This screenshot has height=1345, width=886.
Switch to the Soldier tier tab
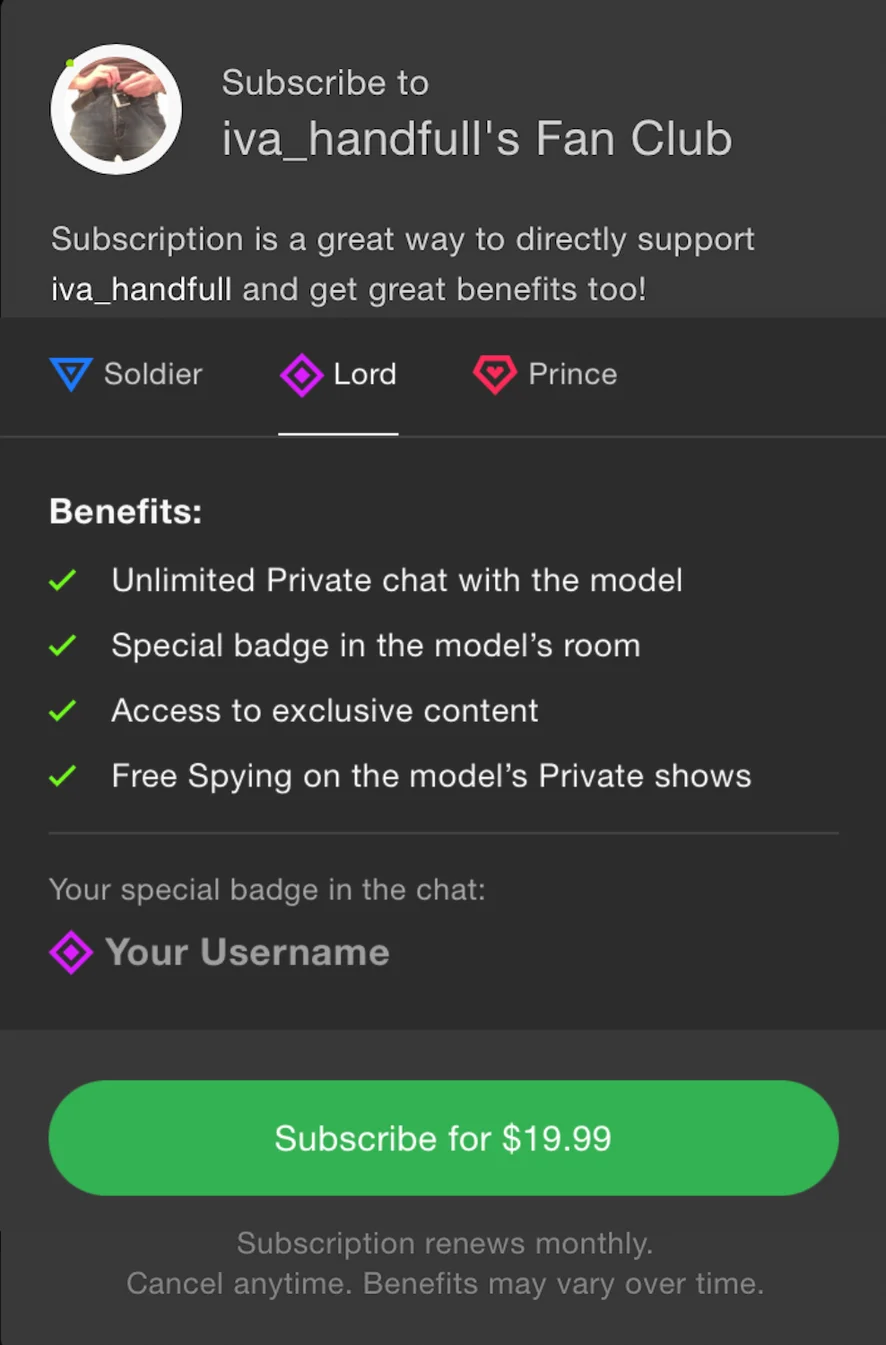152,375
